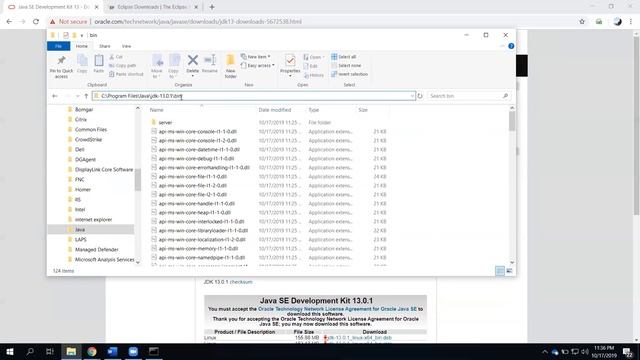Refresh the Explorer address bar
The image size is (640, 360).
420,96
